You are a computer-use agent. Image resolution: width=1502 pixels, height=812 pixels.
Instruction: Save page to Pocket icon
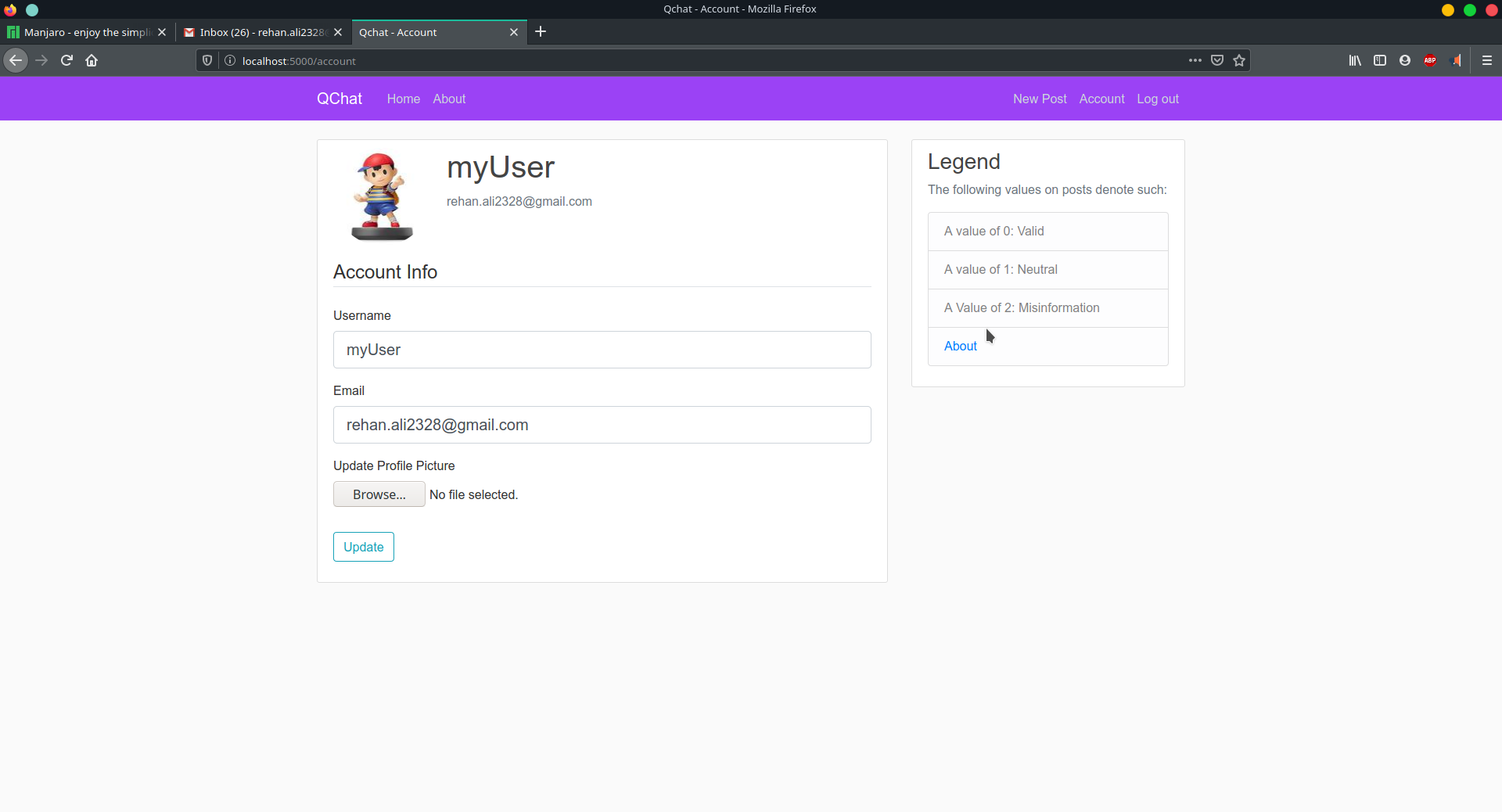point(1217,60)
